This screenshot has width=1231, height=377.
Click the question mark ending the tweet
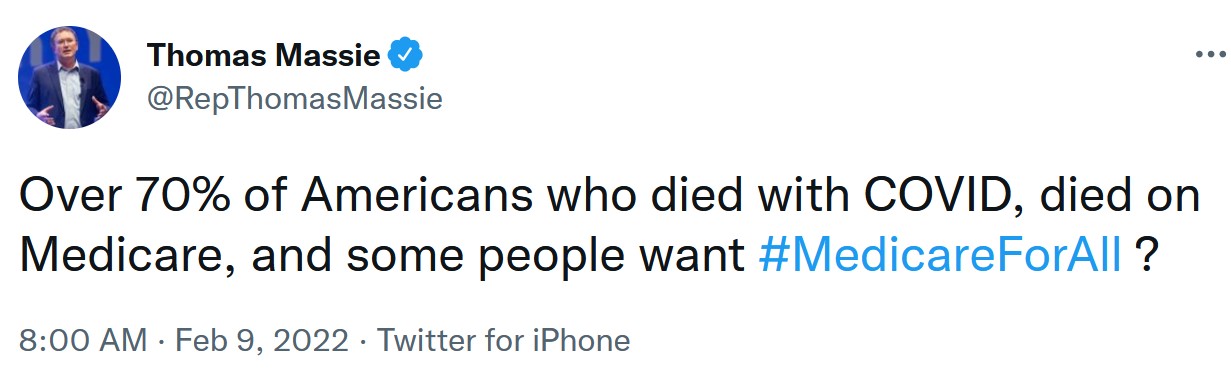coord(1148,256)
